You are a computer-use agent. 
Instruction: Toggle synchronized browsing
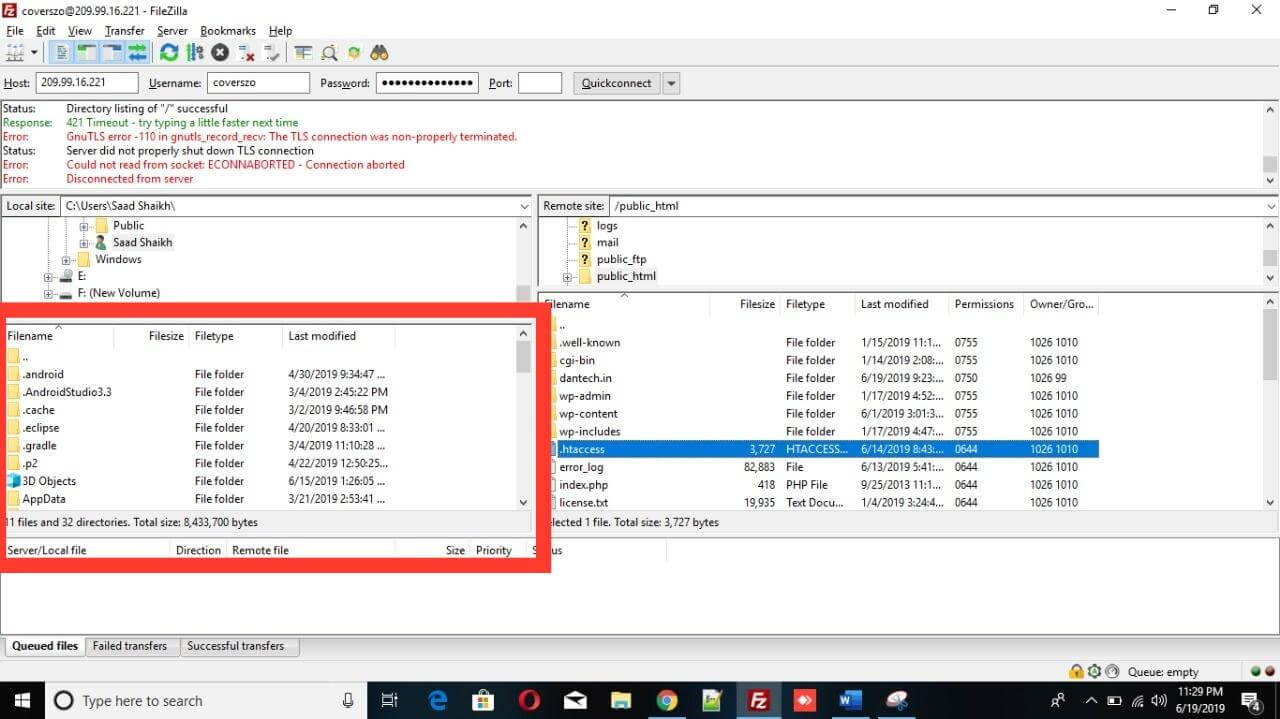tap(354, 53)
